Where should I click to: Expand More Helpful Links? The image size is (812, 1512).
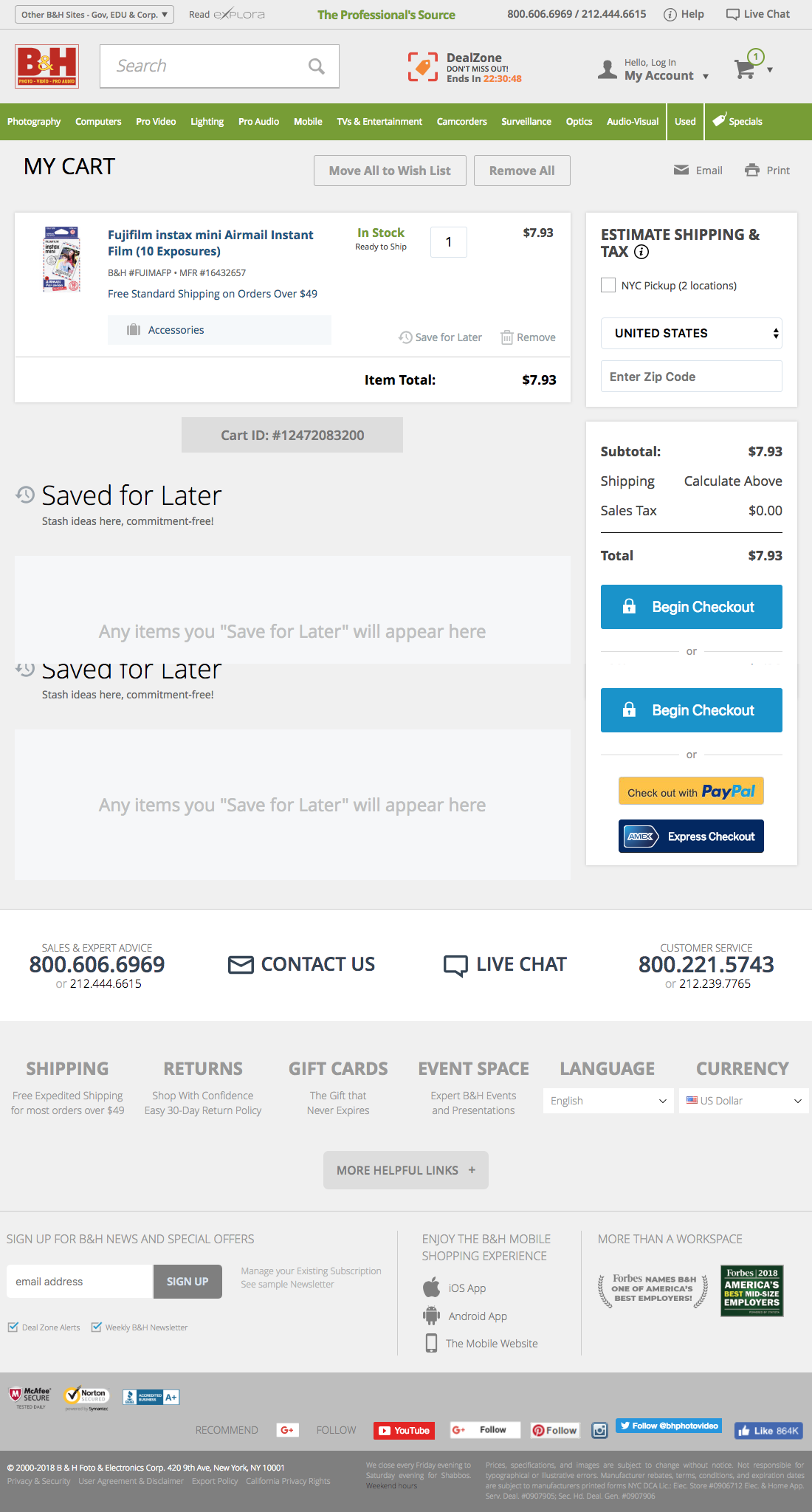(x=406, y=1170)
